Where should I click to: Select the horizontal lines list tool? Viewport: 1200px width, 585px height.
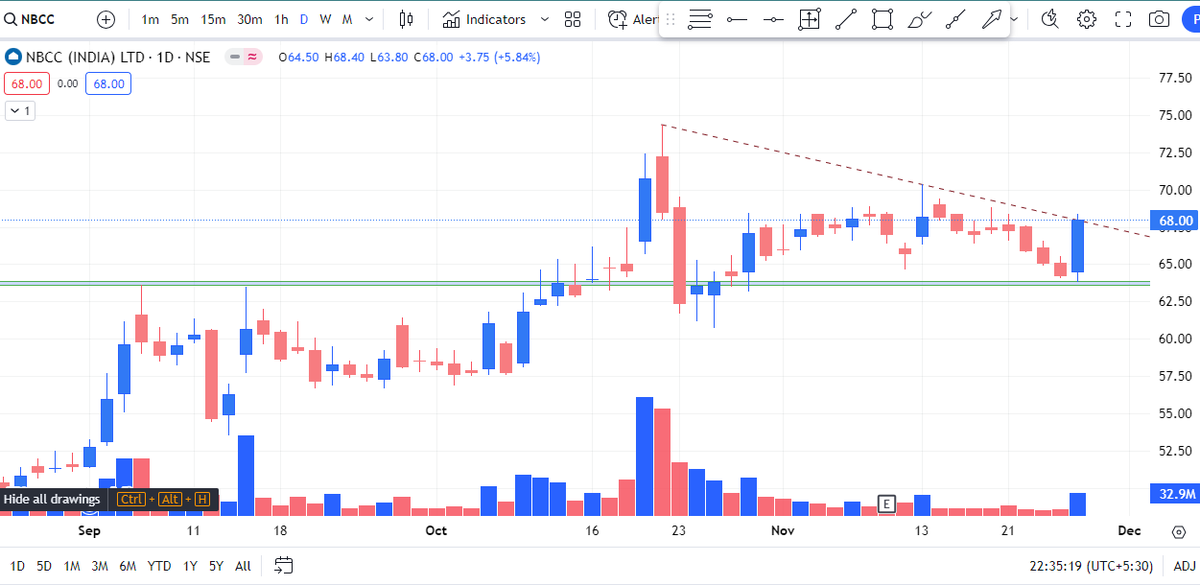700,19
